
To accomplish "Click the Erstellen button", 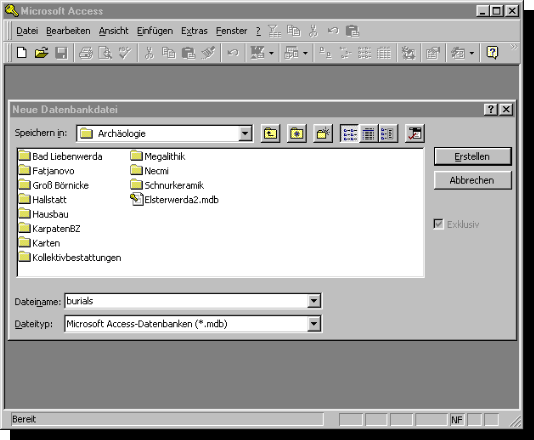I will 473,157.
